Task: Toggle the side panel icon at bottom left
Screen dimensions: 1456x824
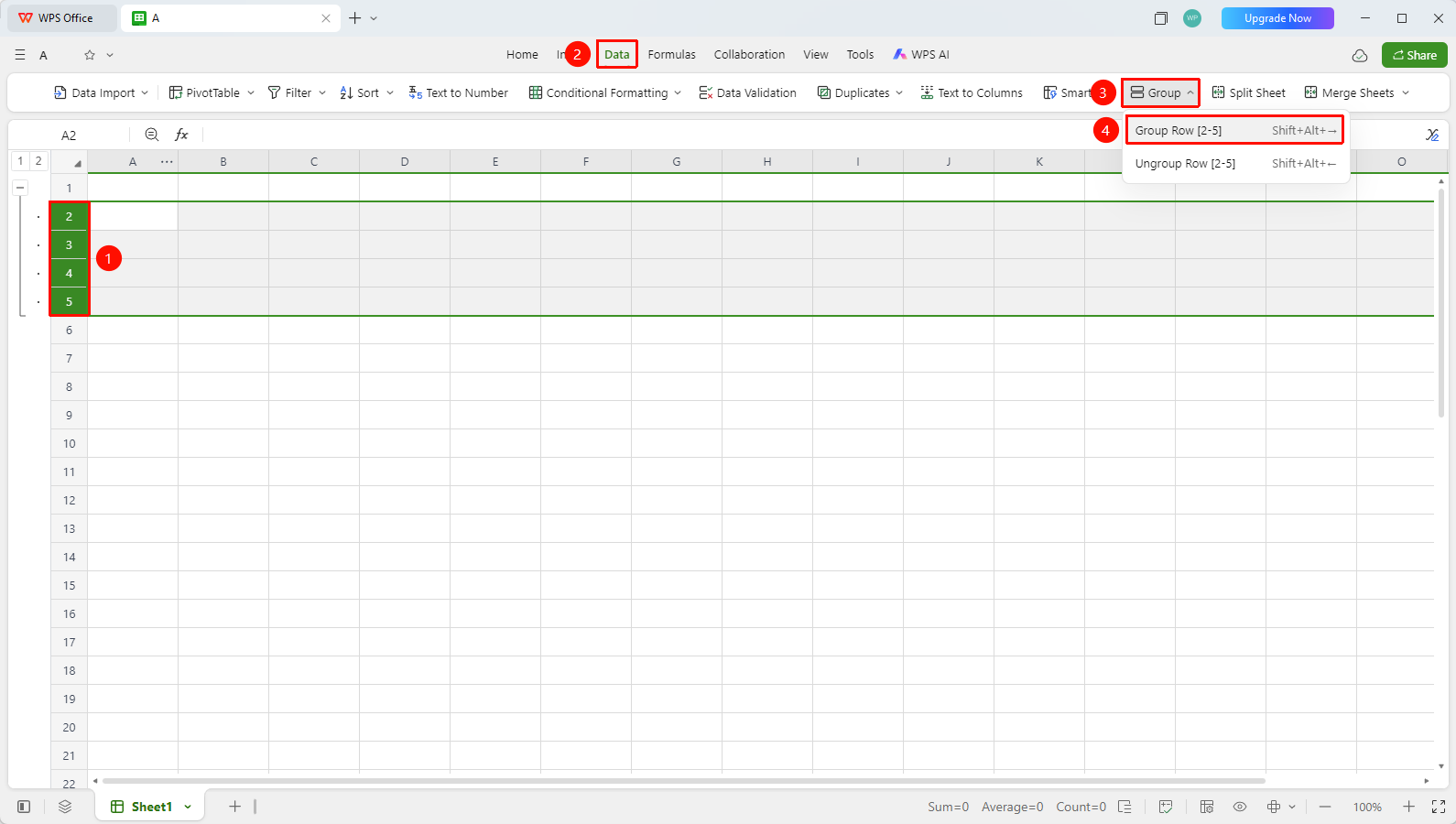Action: (x=25, y=807)
